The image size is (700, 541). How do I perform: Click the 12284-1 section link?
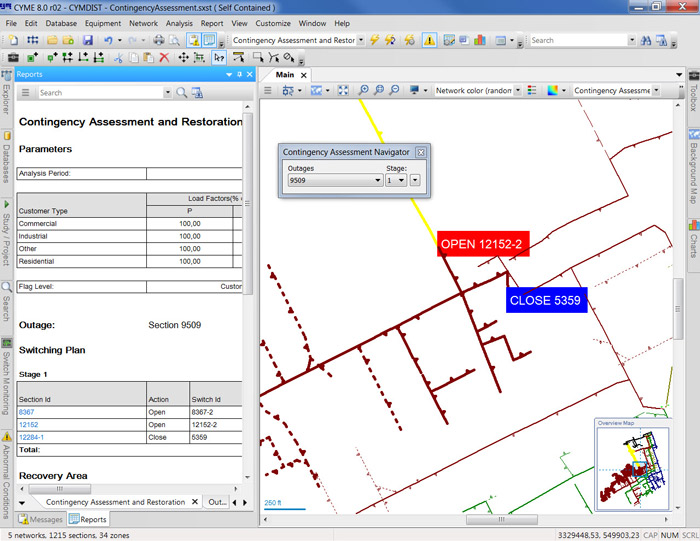pos(32,437)
